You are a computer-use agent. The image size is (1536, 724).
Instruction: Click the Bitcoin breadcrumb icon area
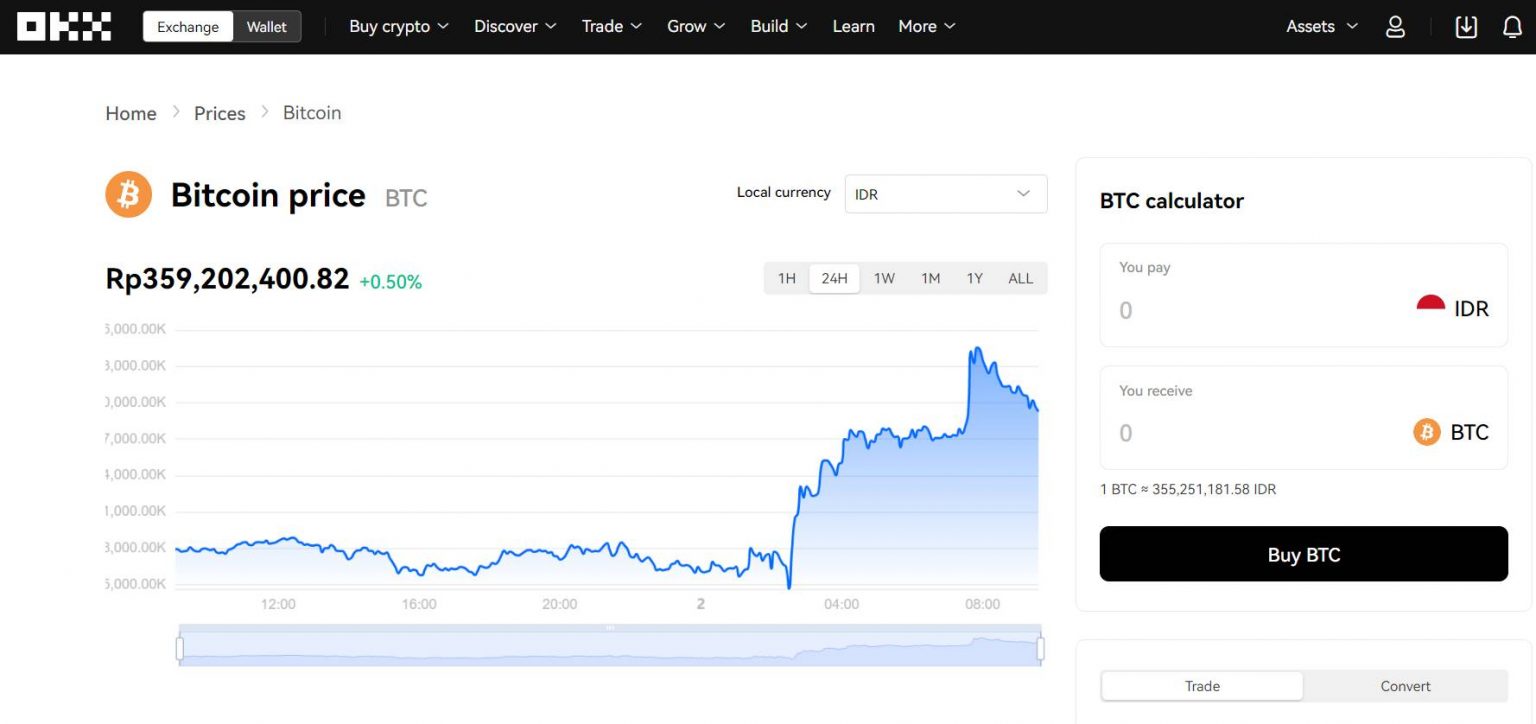click(x=311, y=113)
